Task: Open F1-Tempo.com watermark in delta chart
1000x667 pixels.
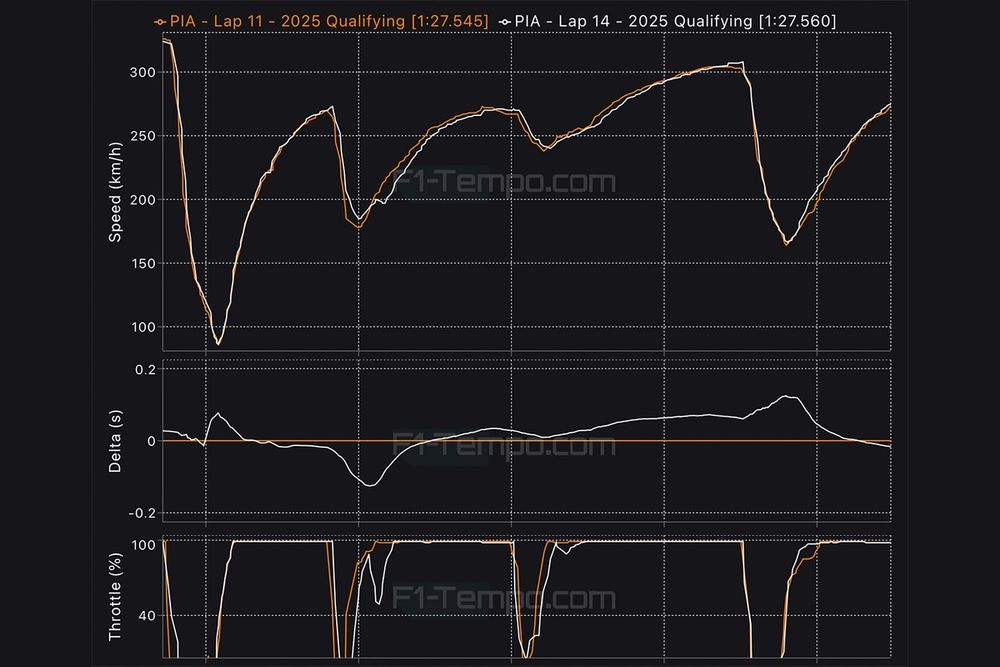Action: click(503, 444)
